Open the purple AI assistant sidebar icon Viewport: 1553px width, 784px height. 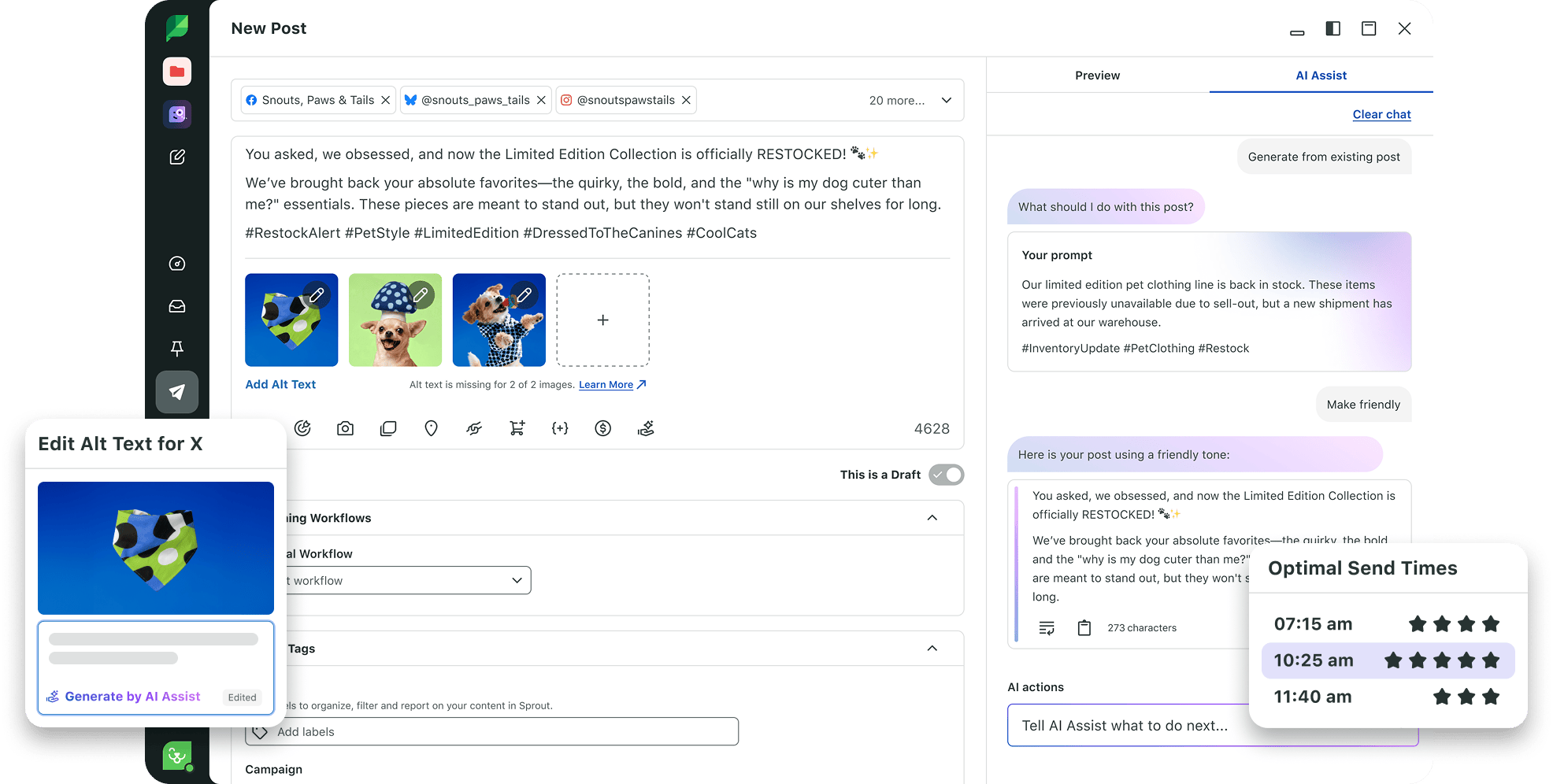[177, 114]
